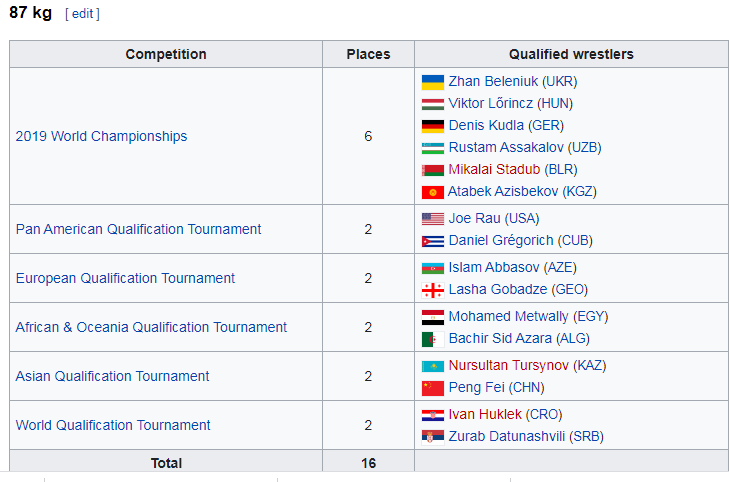Open World Qualification Tournament link
This screenshot has height=482, width=729.
click(x=113, y=425)
